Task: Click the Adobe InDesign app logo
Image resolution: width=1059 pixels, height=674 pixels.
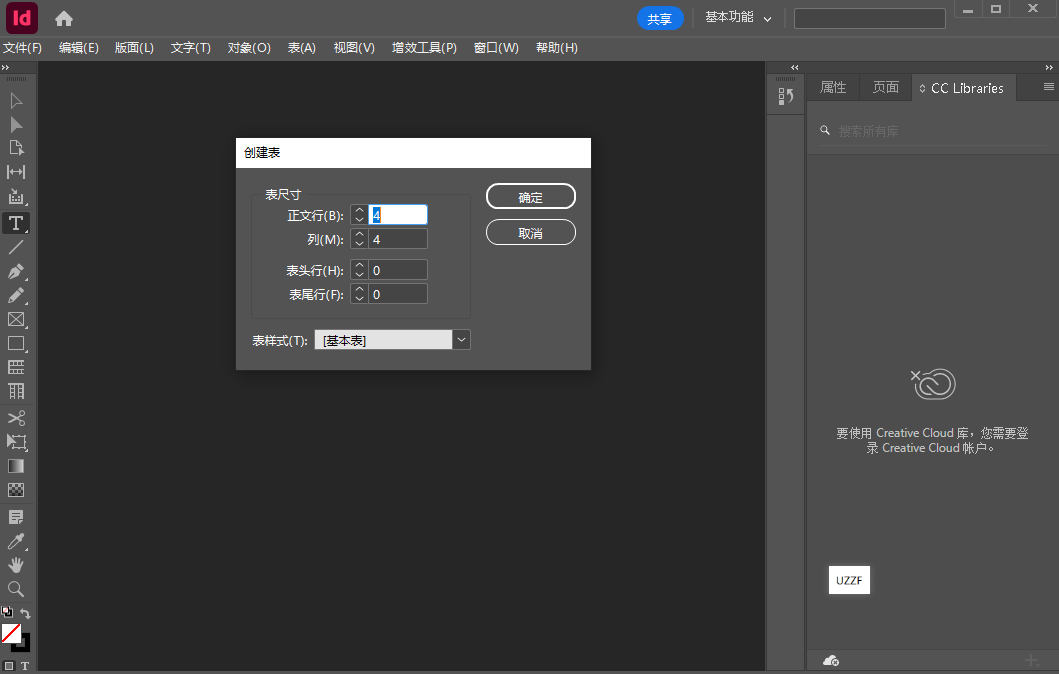Action: [22, 18]
